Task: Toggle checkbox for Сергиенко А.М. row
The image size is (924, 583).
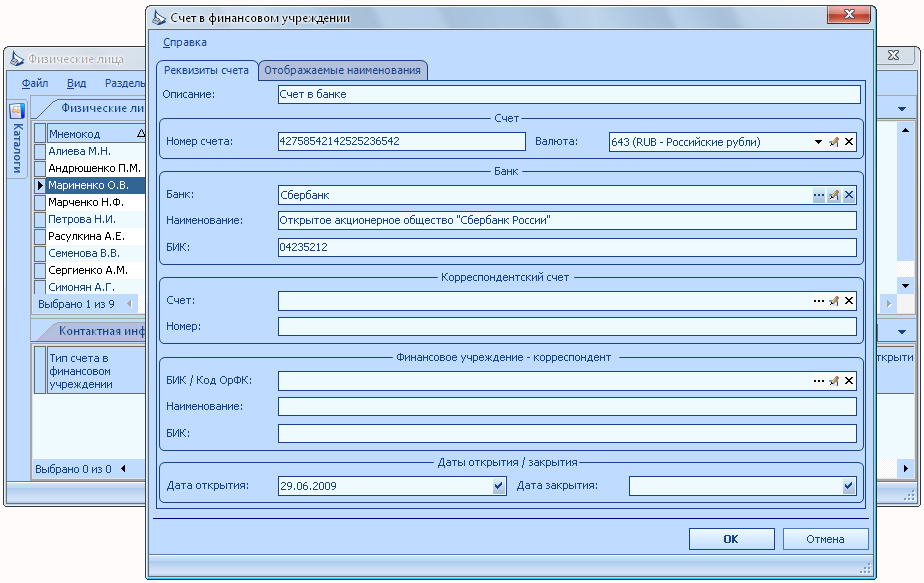Action: (x=40, y=271)
